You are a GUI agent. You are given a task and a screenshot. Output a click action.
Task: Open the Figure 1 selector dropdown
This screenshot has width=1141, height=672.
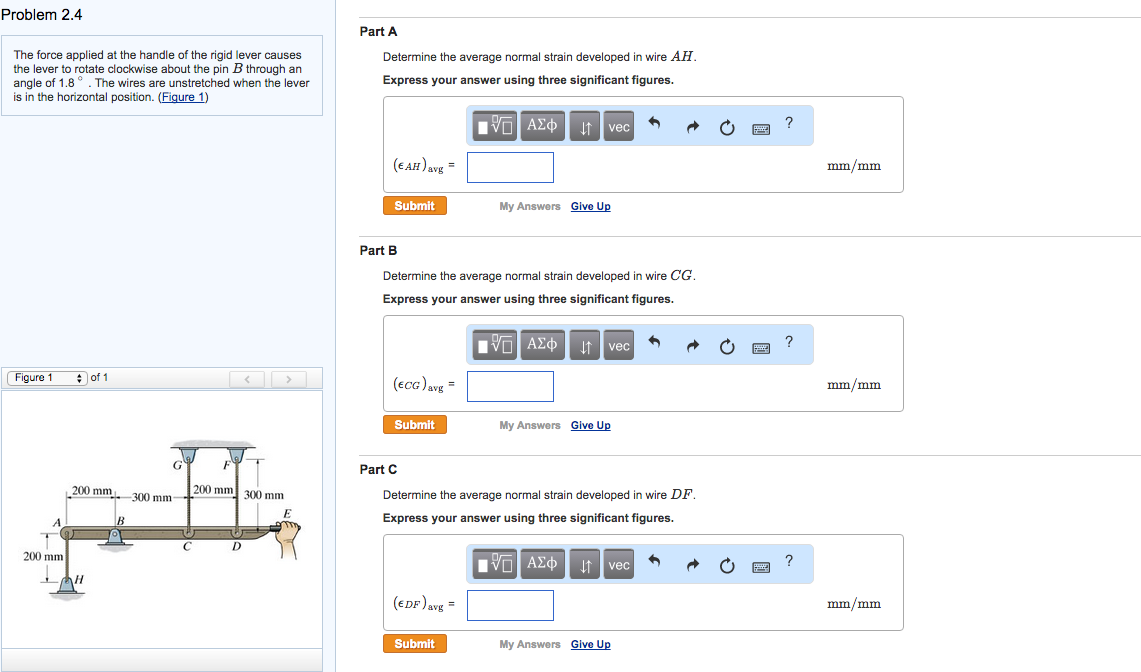tap(47, 377)
